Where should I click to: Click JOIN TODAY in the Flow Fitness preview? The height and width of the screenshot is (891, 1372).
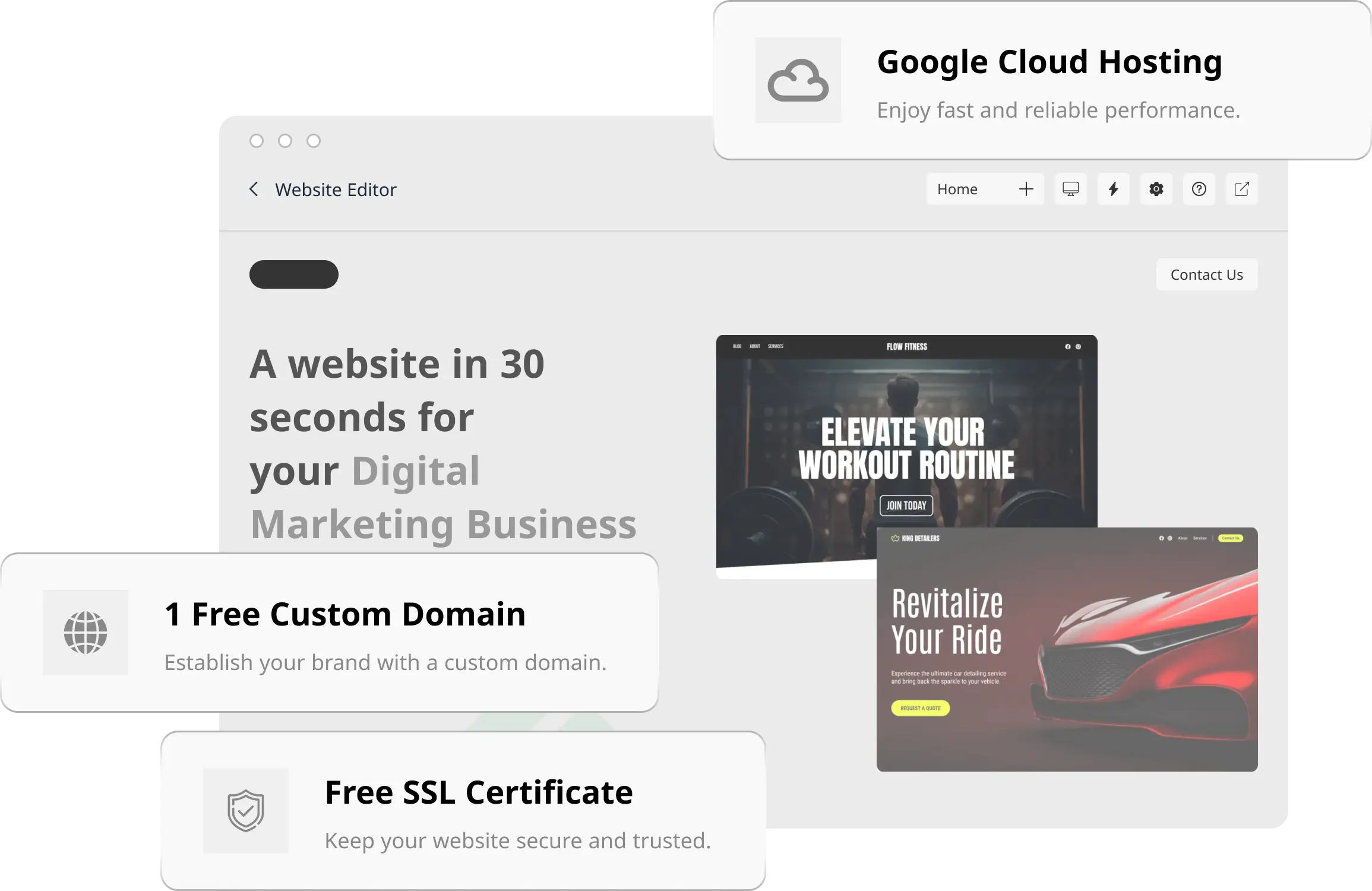pyautogui.click(x=906, y=505)
